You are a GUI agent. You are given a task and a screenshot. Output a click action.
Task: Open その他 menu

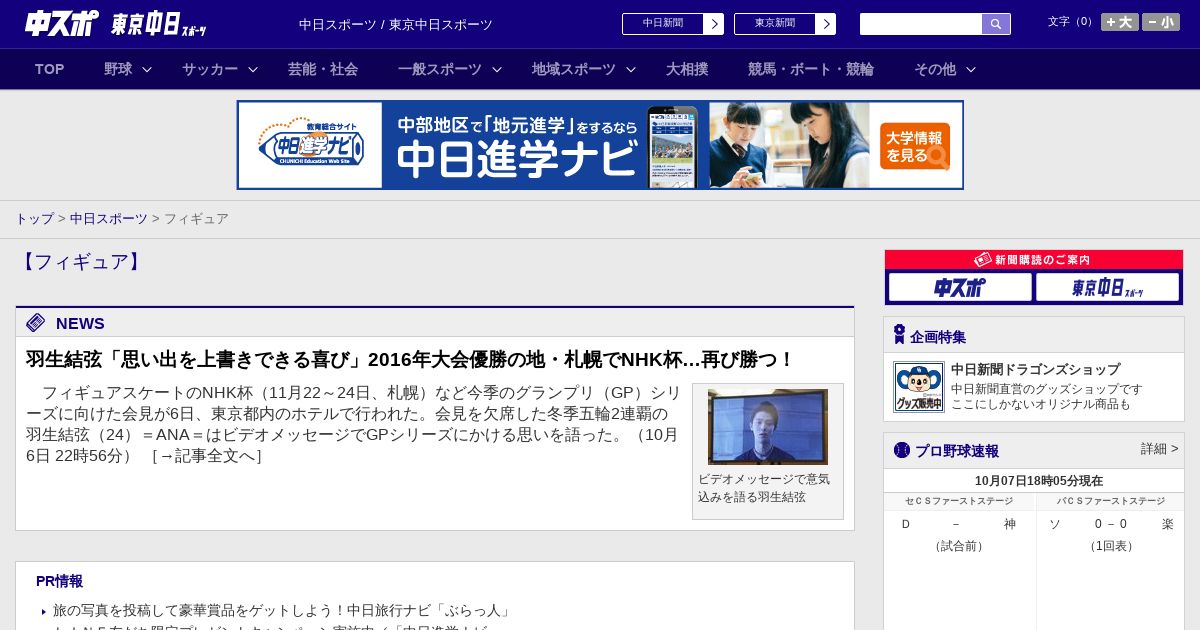(935, 69)
